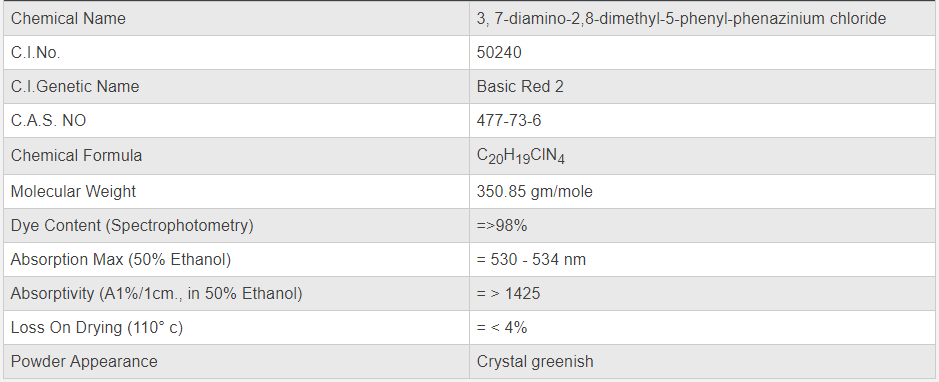This screenshot has height=382, width=939.
Task: Click the Chemical Formula label
Action: point(77,156)
